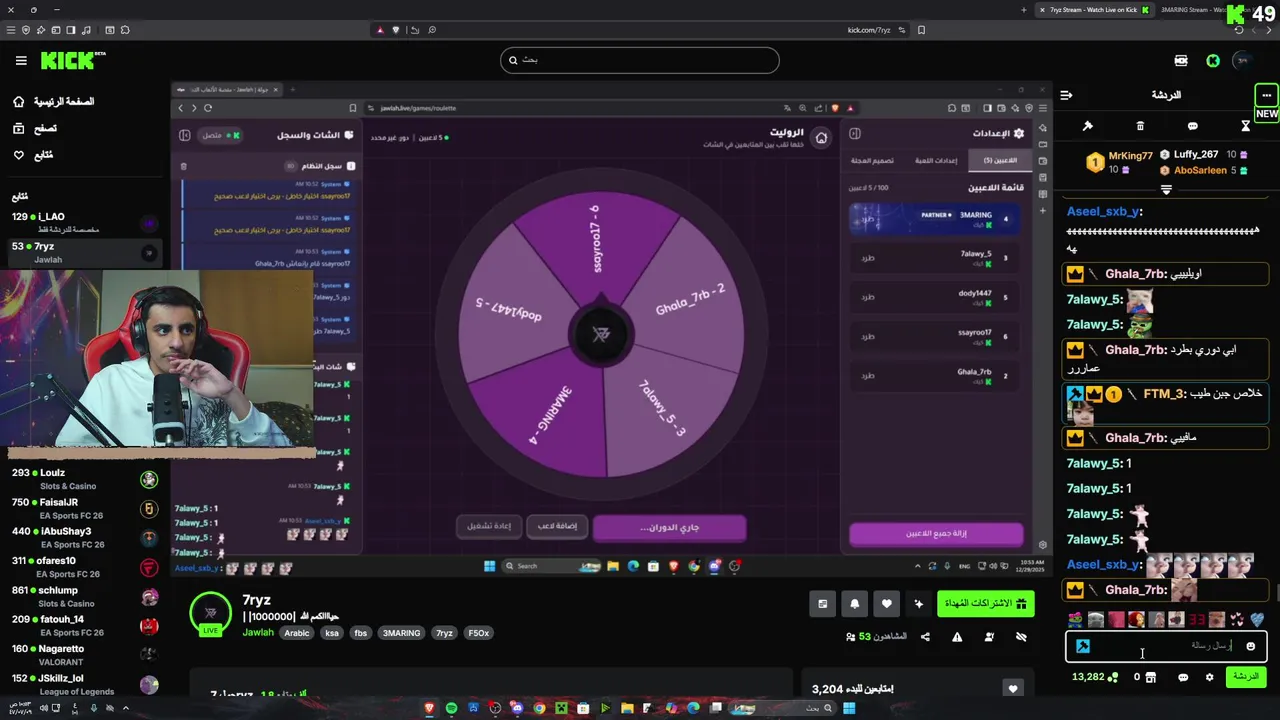Screen dimensions: 1280x720
Task: Open Chrome from the taskbar
Action: [x=539, y=708]
